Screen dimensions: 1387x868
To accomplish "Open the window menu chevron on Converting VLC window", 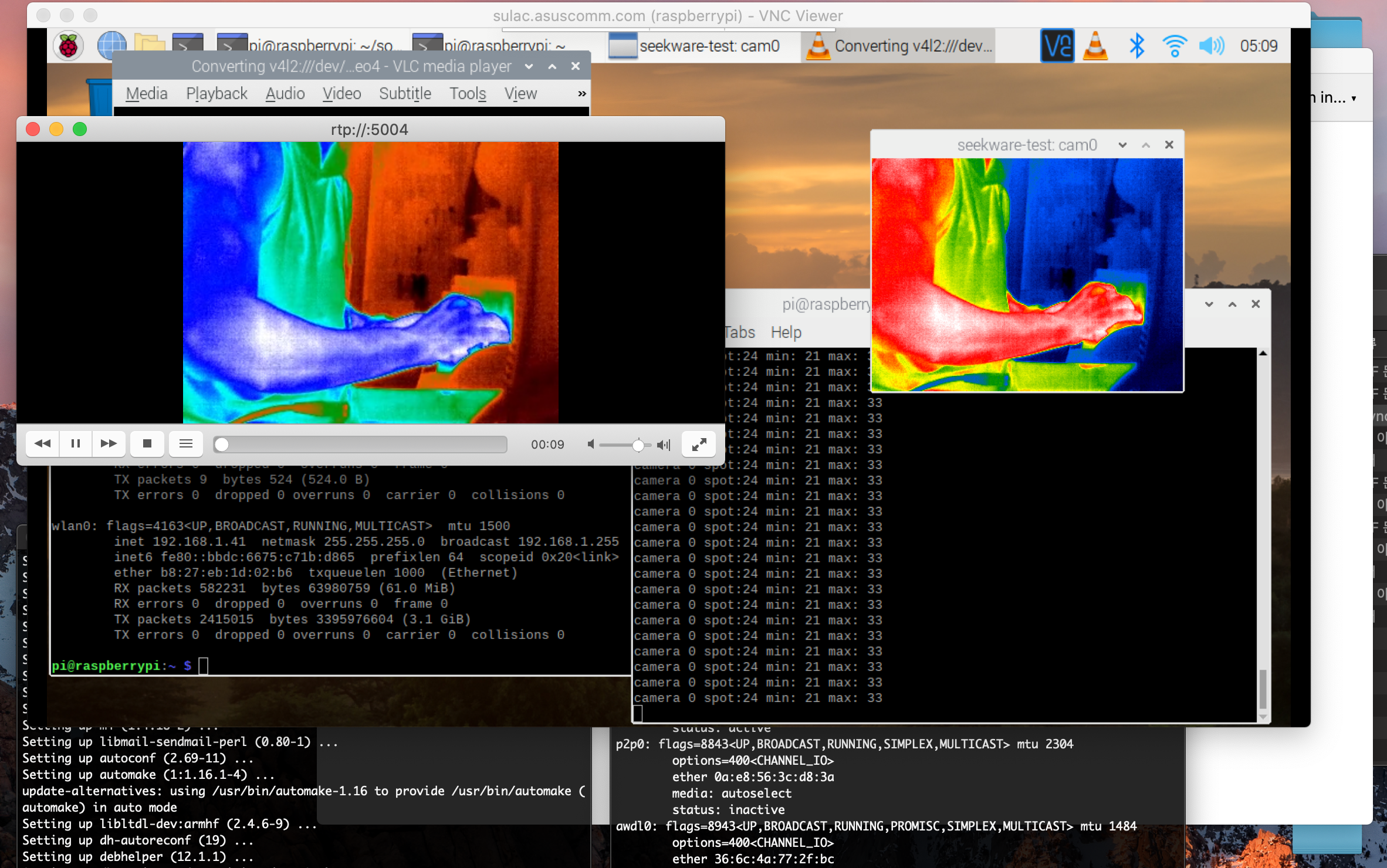I will click(x=529, y=66).
